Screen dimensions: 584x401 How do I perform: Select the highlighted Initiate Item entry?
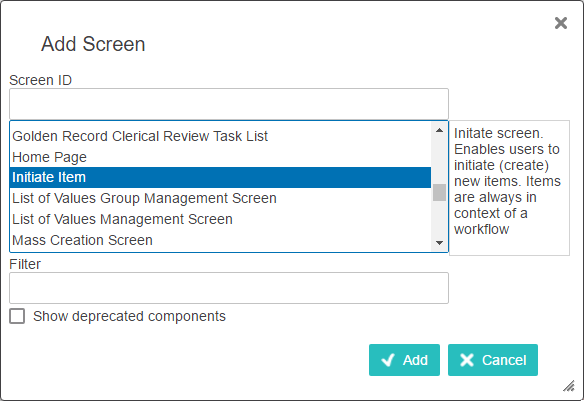pyautogui.click(x=220, y=178)
